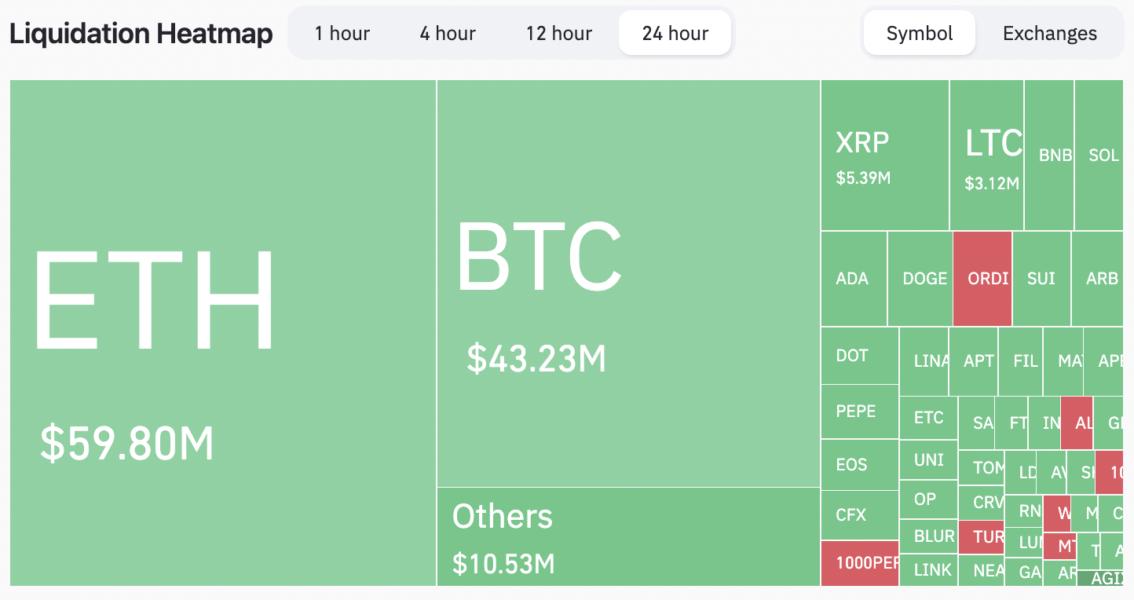The height and width of the screenshot is (600, 1134).
Task: Select the red ORDI tile
Action: (981, 278)
